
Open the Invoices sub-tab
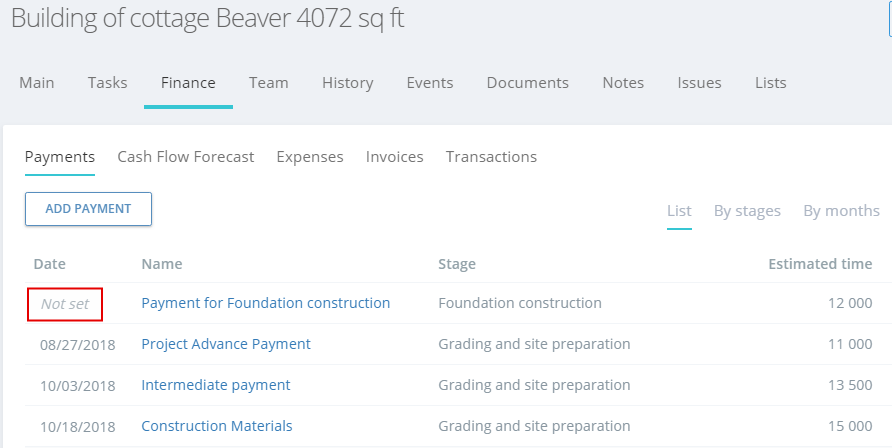394,157
